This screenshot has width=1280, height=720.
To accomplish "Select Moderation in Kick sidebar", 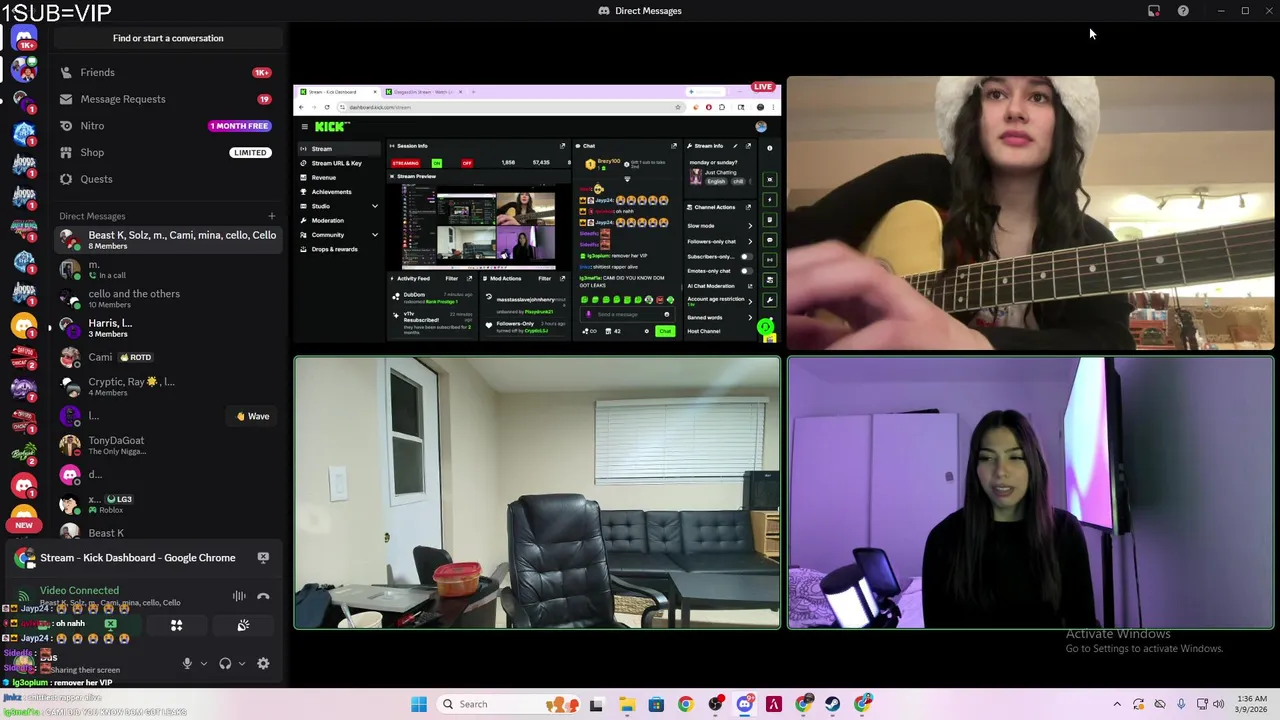I will (x=327, y=220).
